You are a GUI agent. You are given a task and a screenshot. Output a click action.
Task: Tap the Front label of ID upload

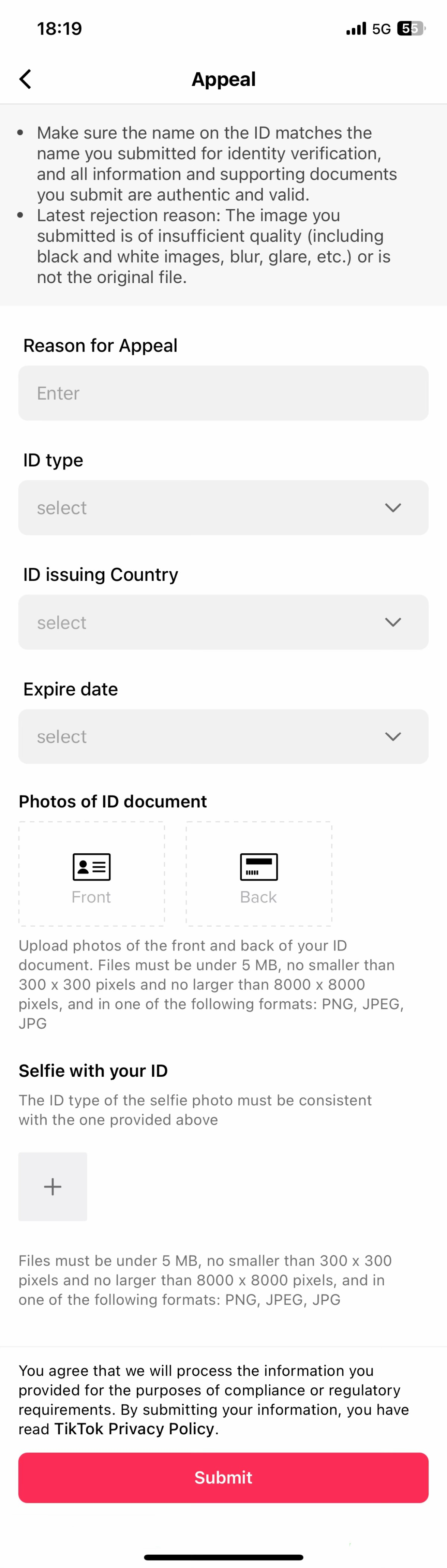(91, 897)
